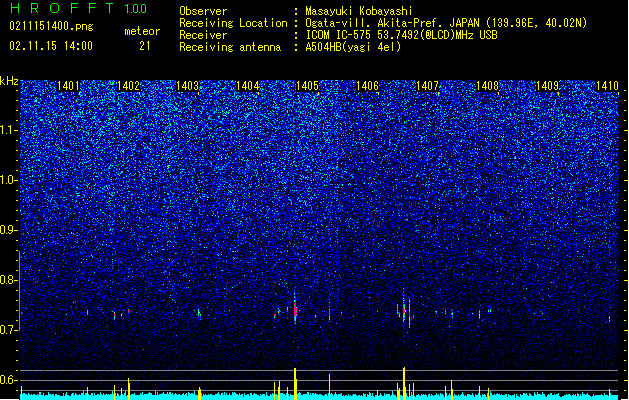Viewport: 629px width, 400px height.
Task: Click the 1407 time marker
Action: point(427,86)
